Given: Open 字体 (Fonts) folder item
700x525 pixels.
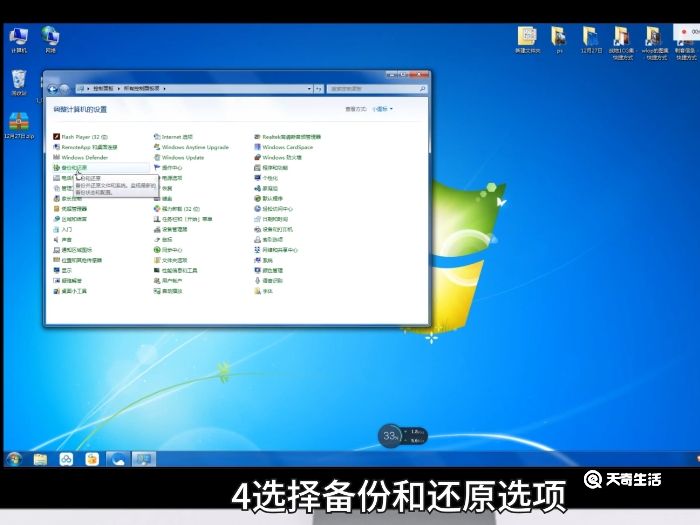Looking at the screenshot, I should click(x=263, y=291).
